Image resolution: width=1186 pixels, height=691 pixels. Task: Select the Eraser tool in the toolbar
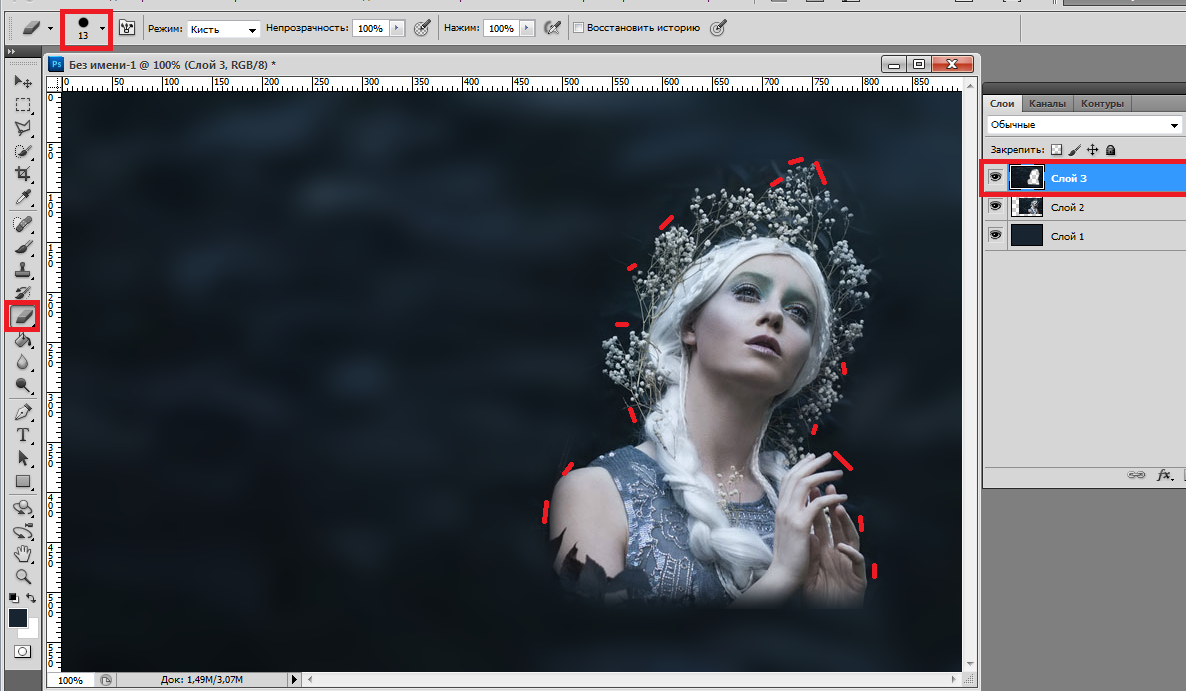tap(23, 316)
